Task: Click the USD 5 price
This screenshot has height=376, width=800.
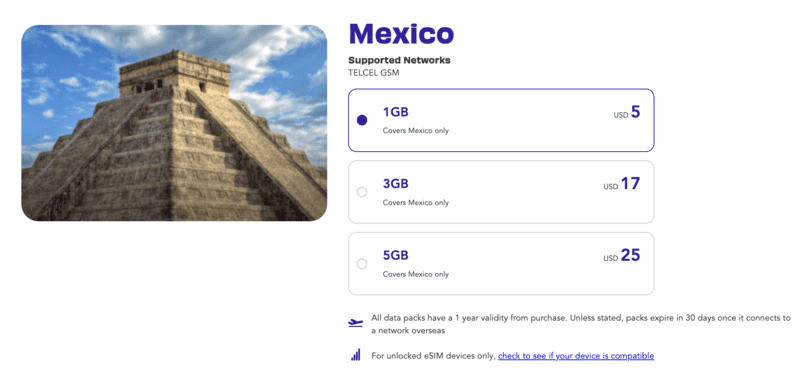Action: pos(627,112)
